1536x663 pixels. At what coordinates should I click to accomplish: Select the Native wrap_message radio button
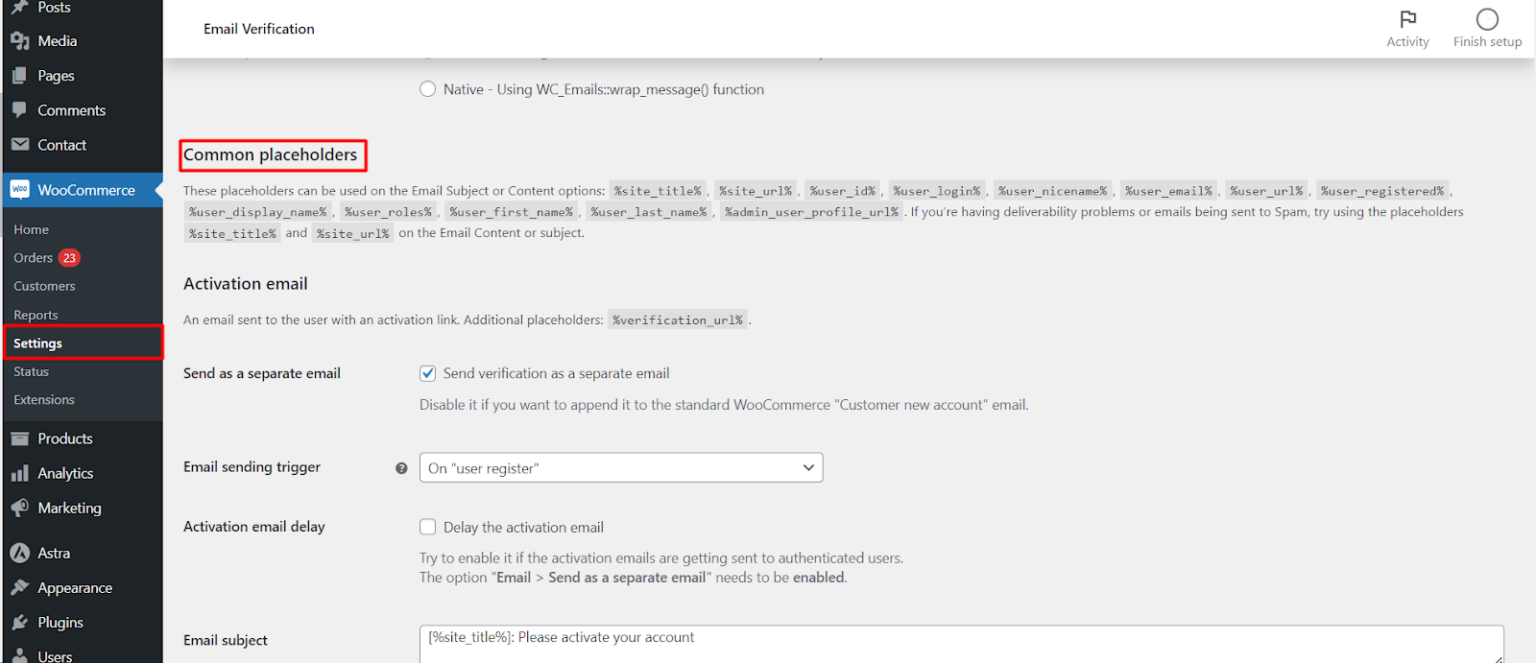[x=427, y=89]
